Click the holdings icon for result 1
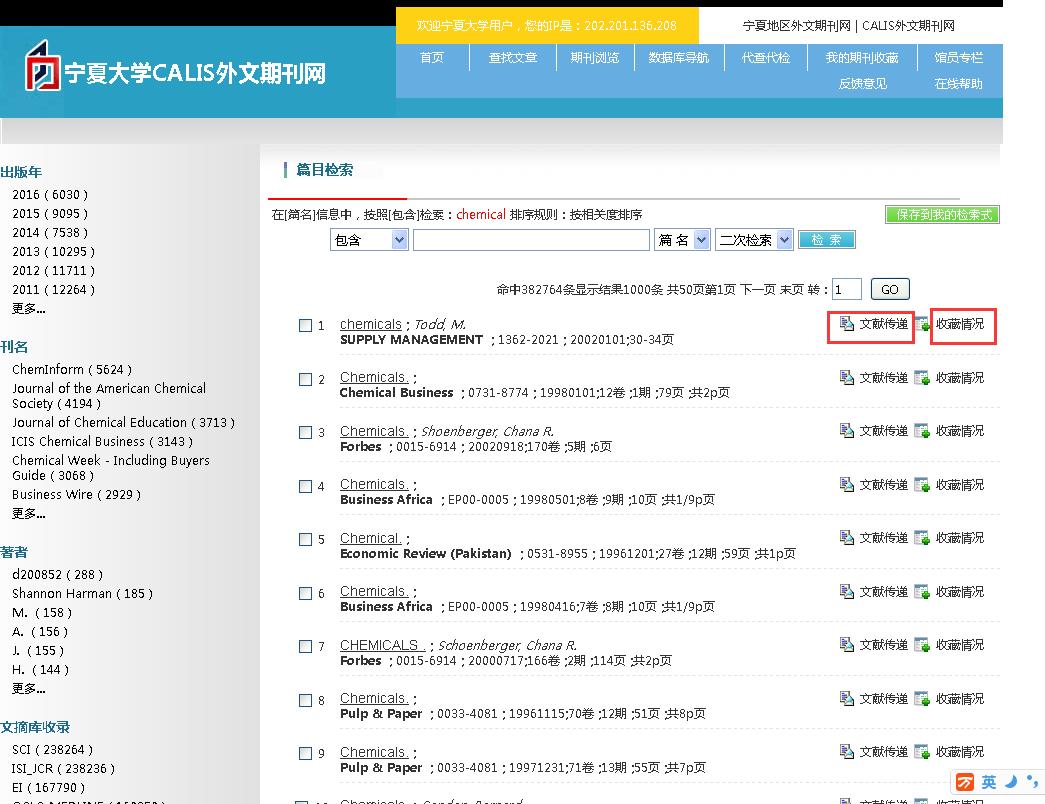1045x804 pixels. 922,325
